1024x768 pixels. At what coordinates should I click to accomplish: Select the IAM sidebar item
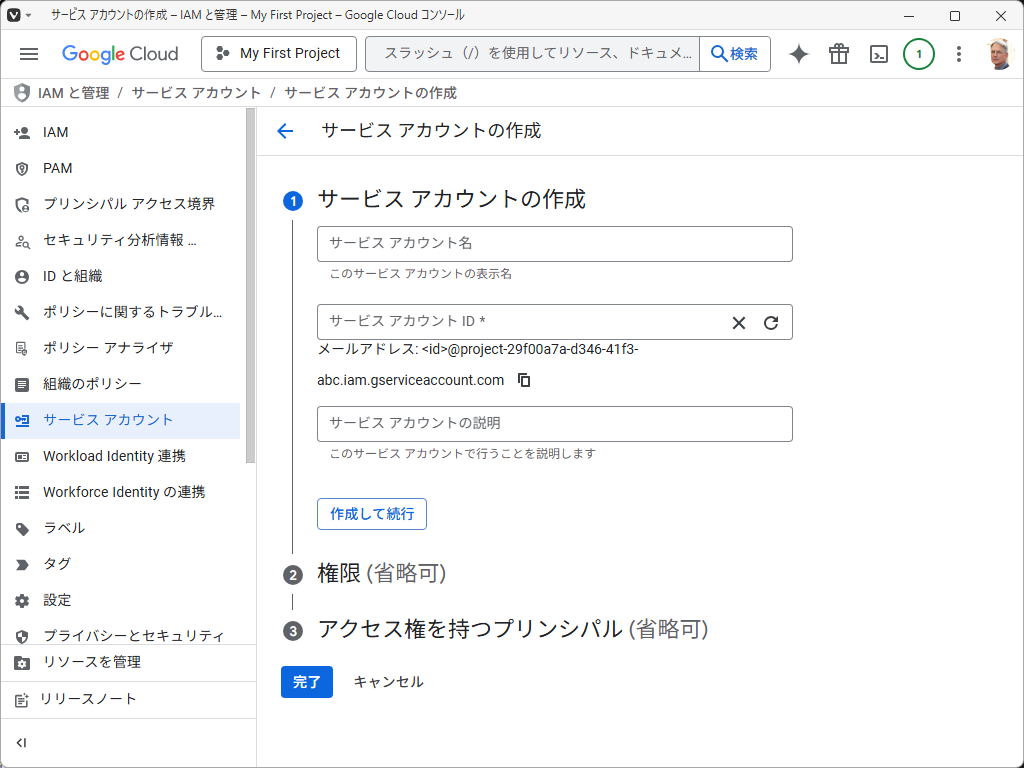tap(55, 132)
